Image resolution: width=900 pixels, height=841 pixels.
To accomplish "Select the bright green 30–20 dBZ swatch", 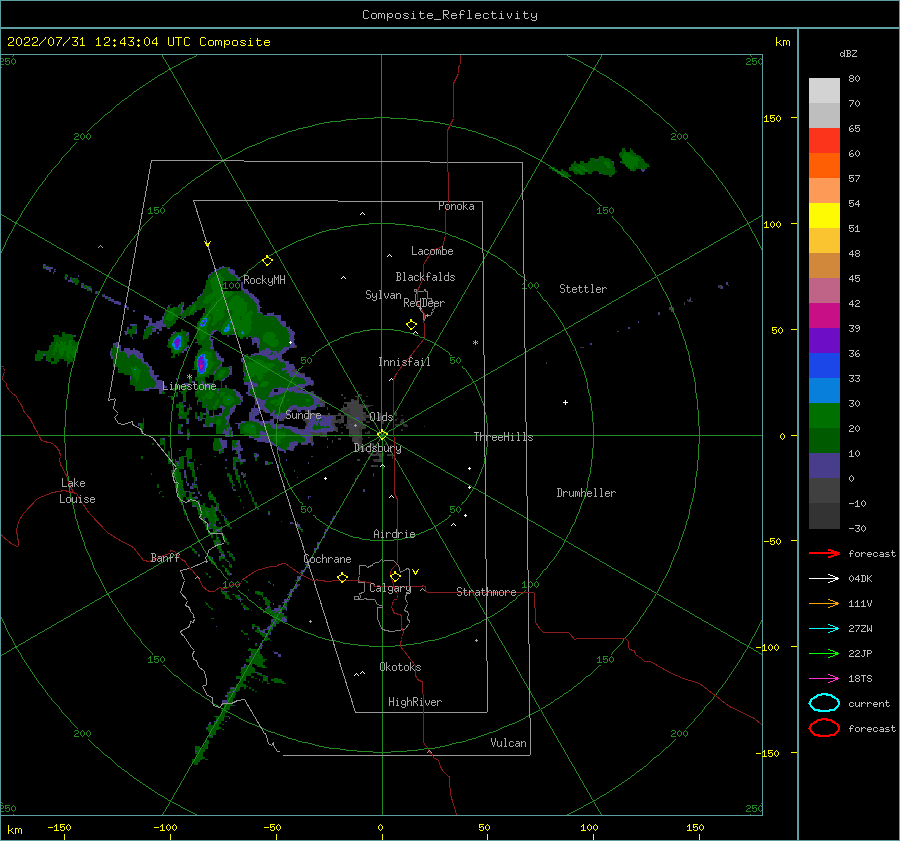I will click(824, 416).
